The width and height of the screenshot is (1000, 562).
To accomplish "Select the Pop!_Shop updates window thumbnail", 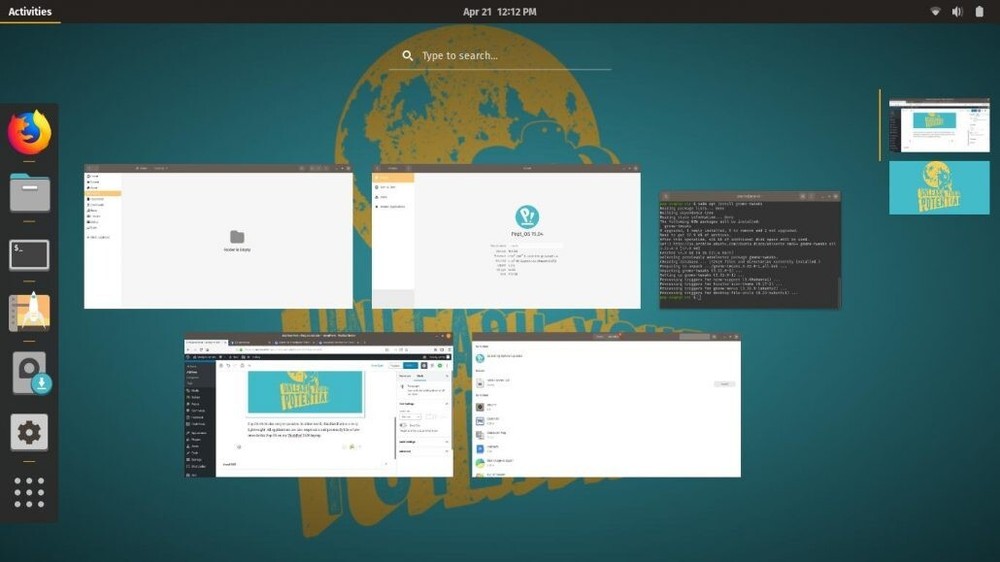I will (x=607, y=404).
